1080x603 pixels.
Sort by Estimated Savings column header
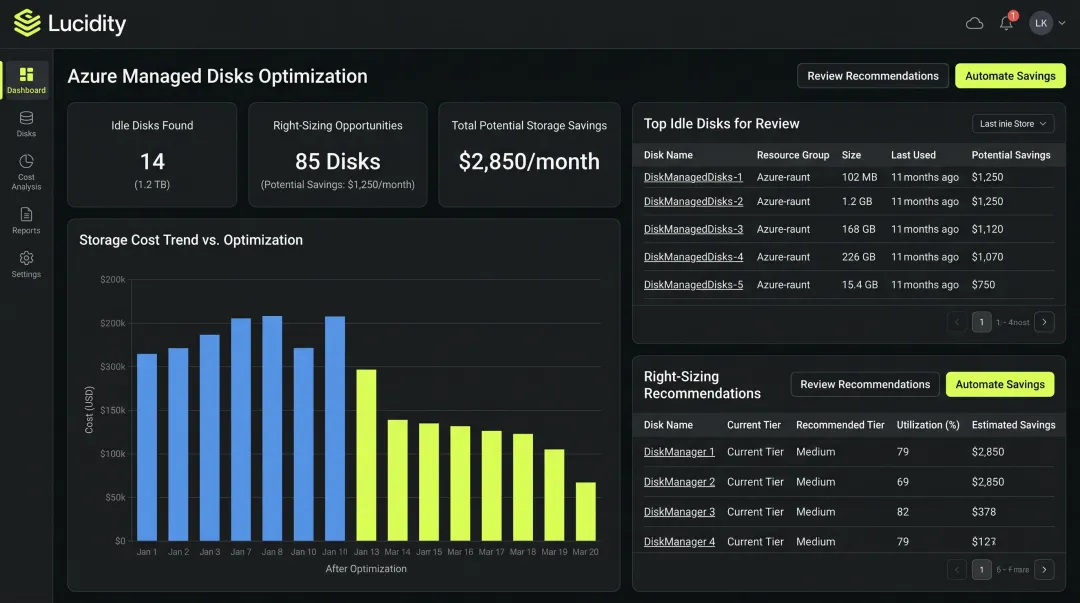pos(1013,425)
